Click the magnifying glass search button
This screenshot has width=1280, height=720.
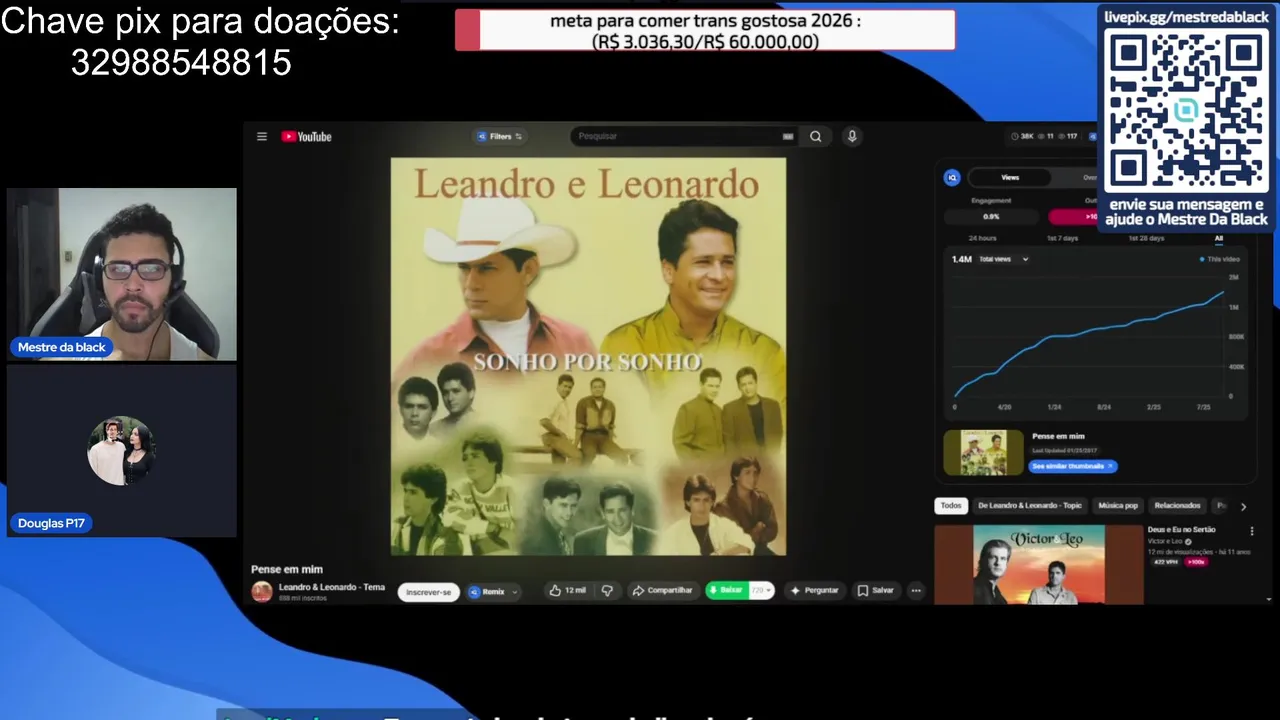coord(816,137)
